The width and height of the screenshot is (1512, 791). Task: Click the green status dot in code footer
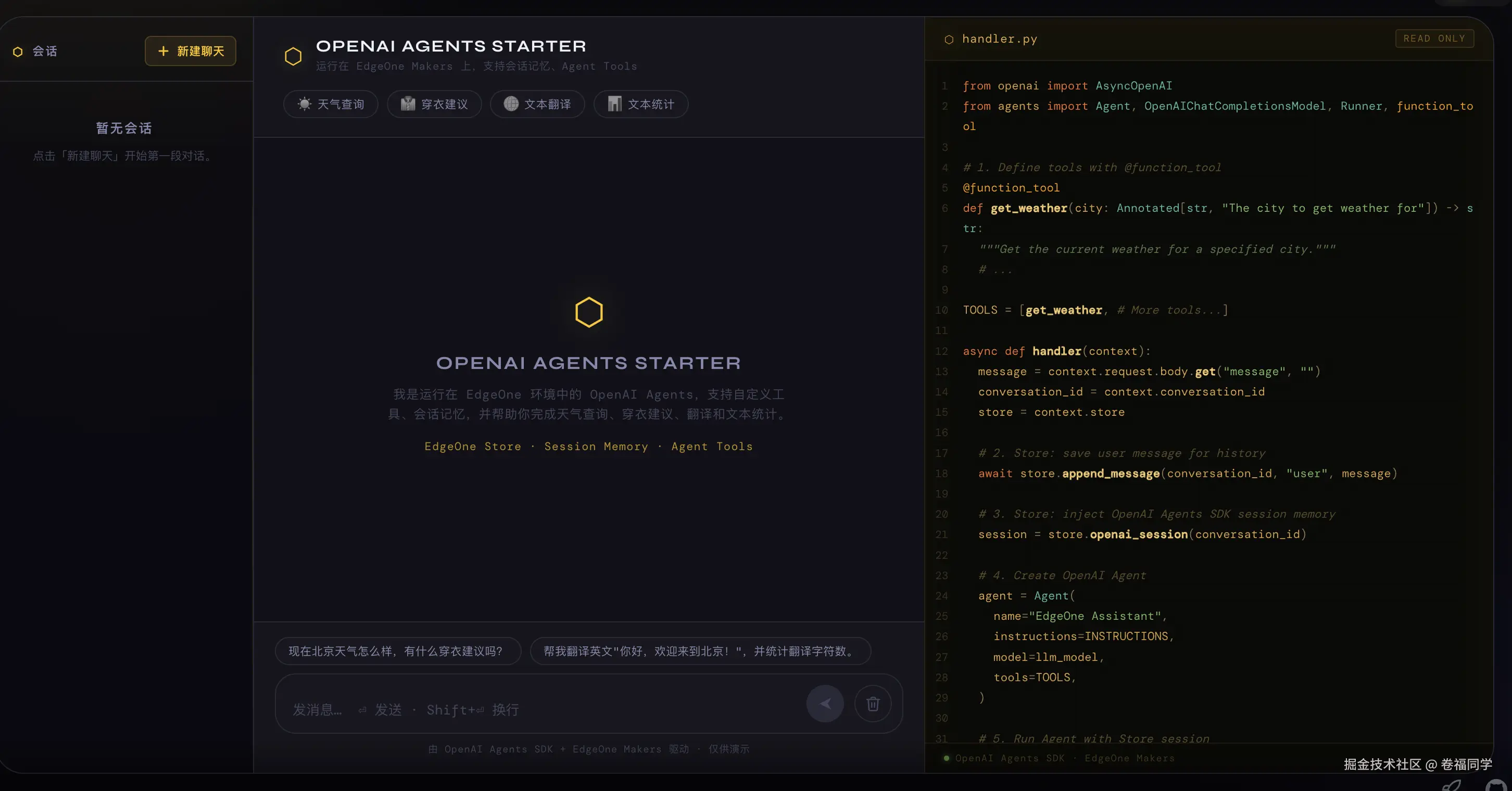946,758
